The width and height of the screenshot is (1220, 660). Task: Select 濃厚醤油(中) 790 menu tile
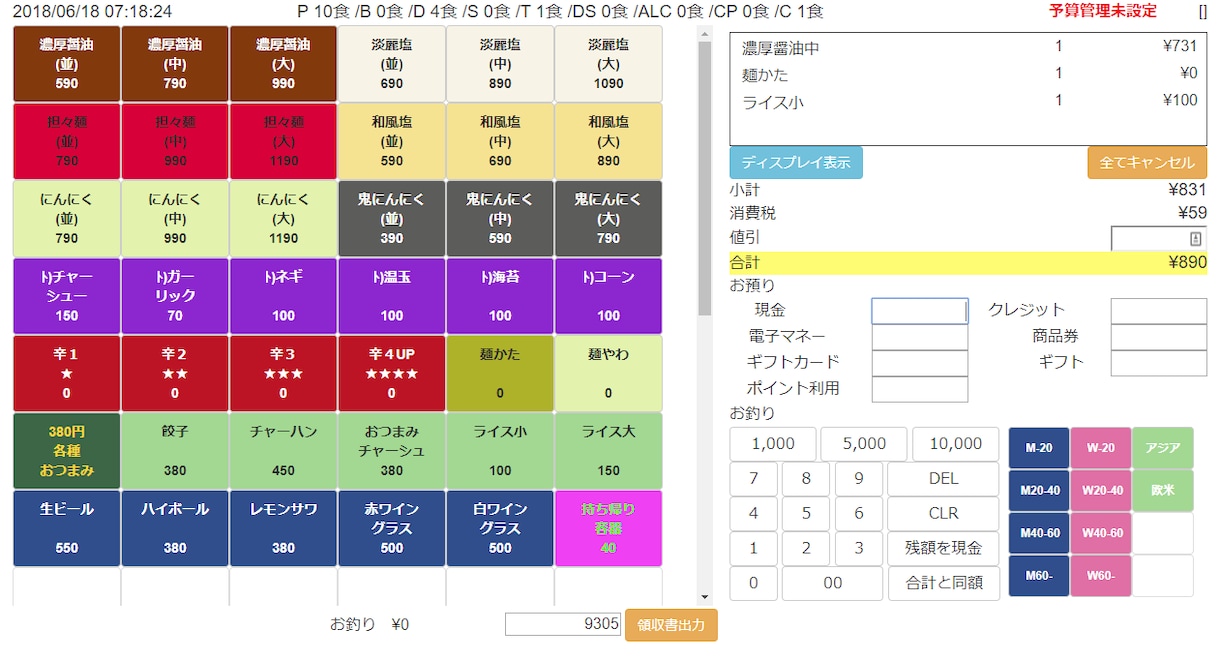click(x=175, y=64)
